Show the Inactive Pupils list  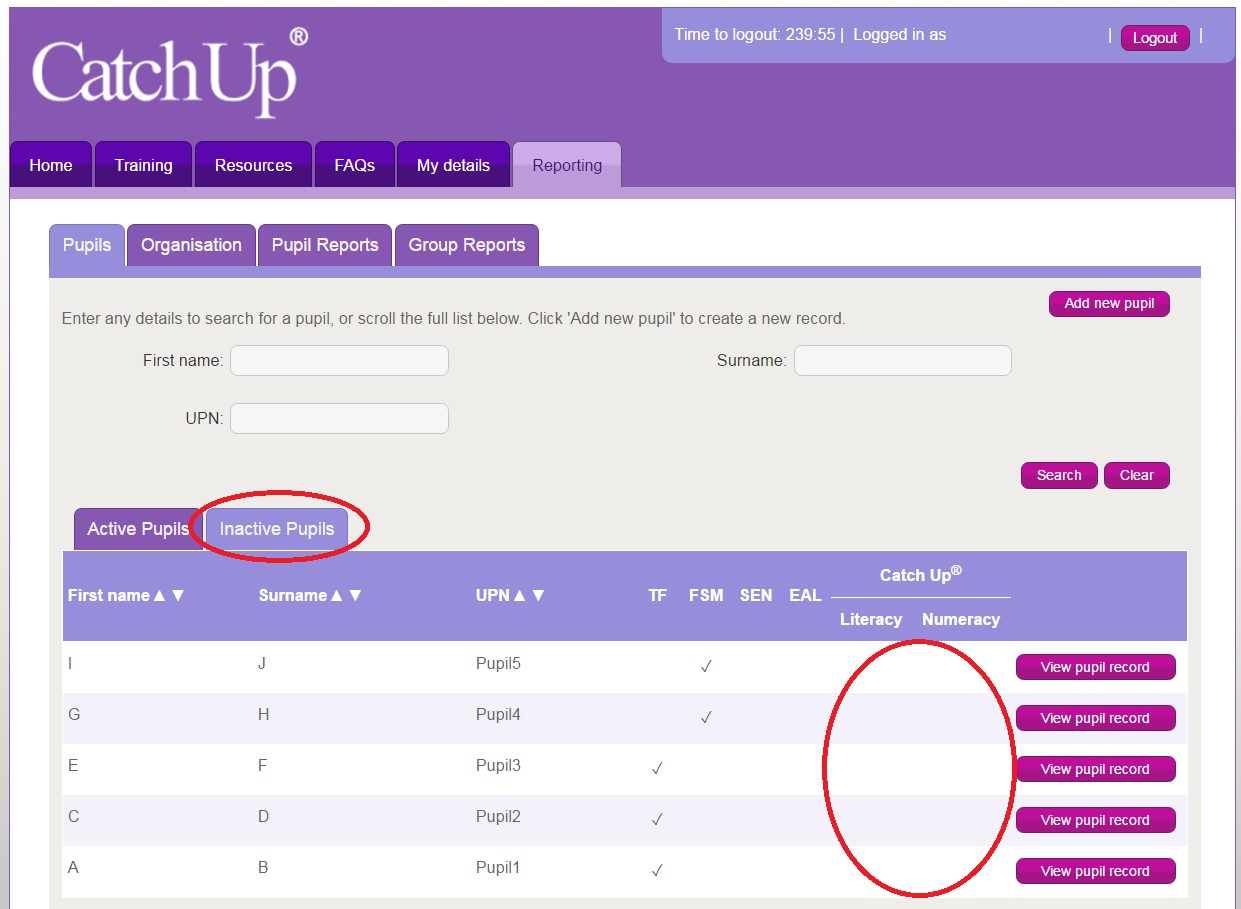point(277,529)
